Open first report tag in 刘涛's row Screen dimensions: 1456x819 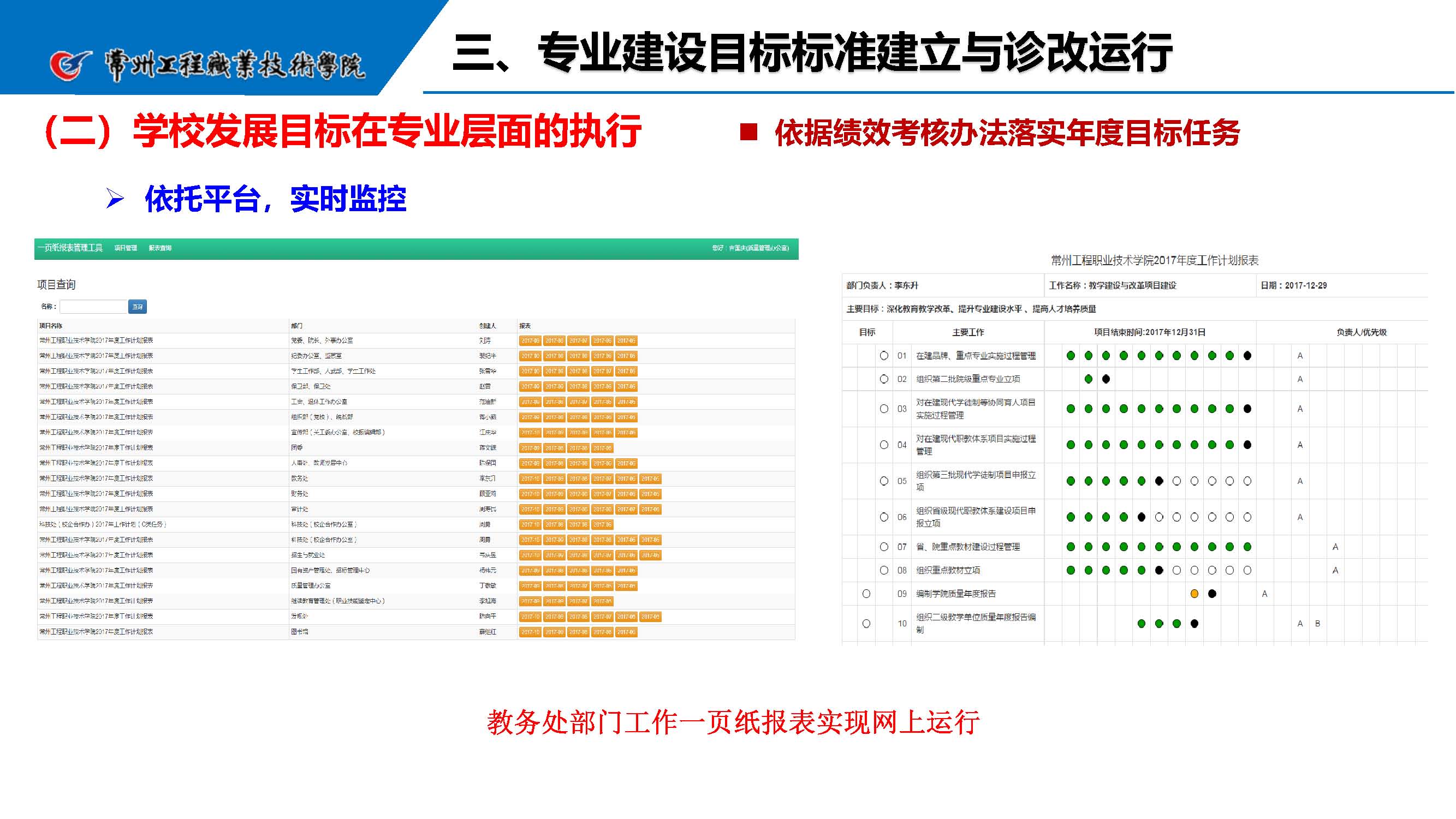tap(530, 341)
